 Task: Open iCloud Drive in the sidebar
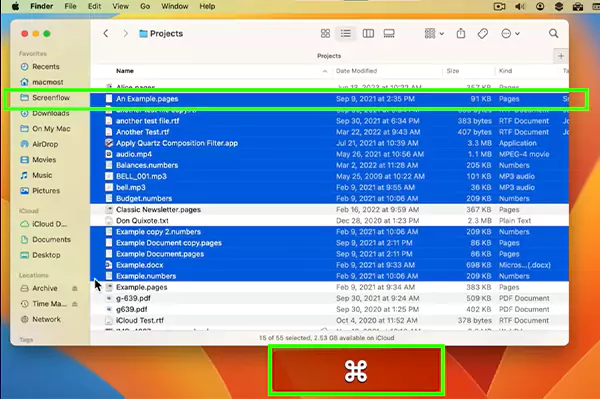click(43, 224)
